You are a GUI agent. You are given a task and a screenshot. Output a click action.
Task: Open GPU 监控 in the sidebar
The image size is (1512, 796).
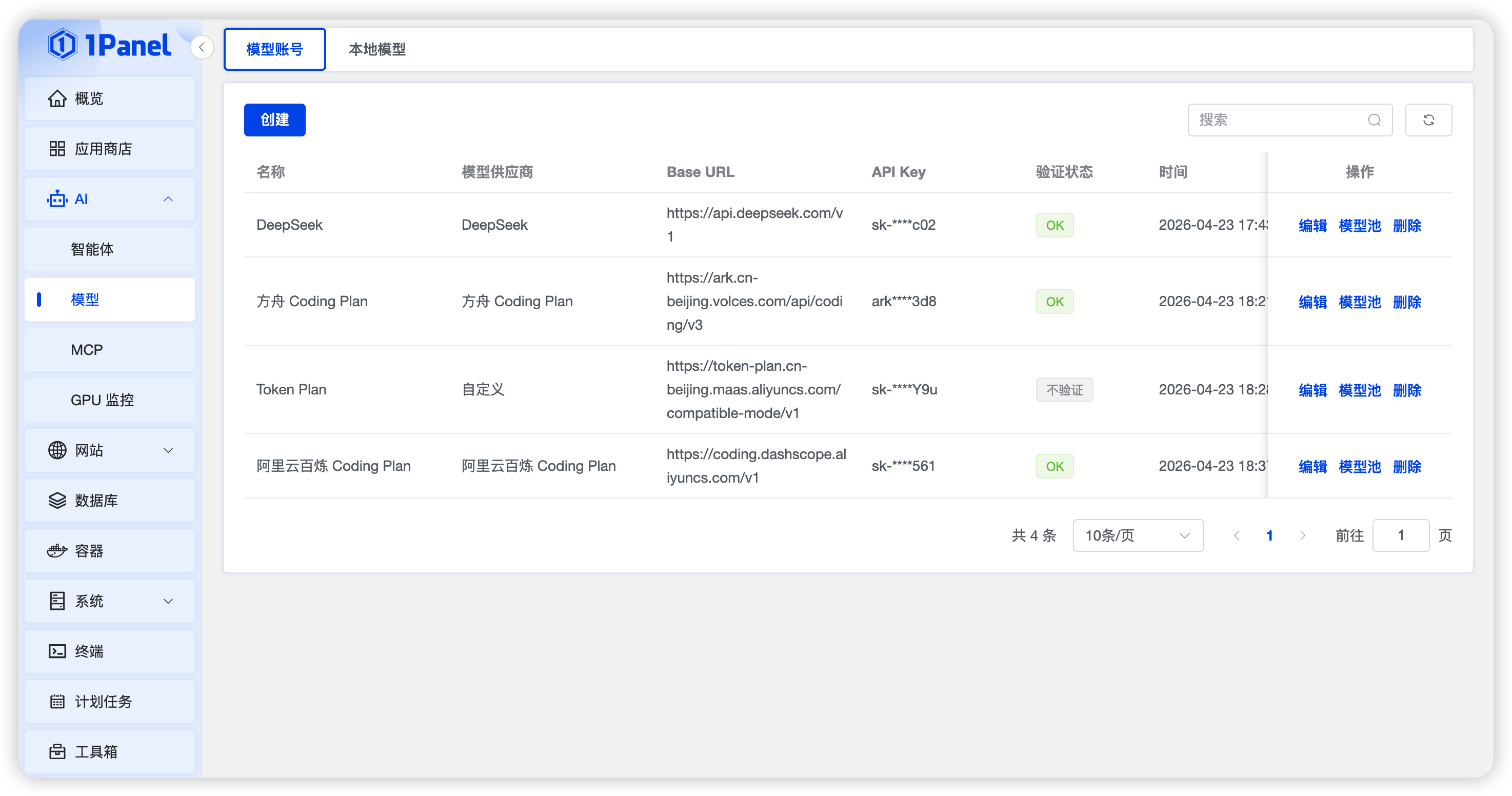(x=110, y=400)
